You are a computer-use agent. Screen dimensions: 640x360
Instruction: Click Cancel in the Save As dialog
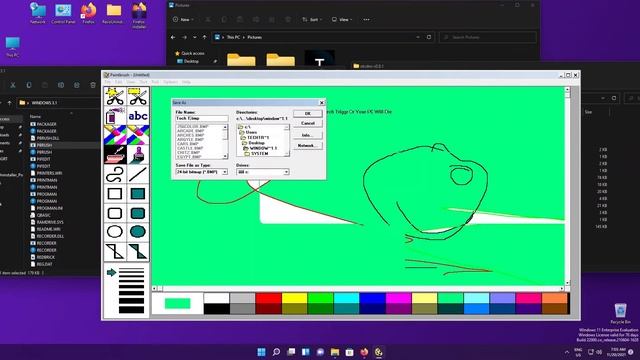coord(308,123)
